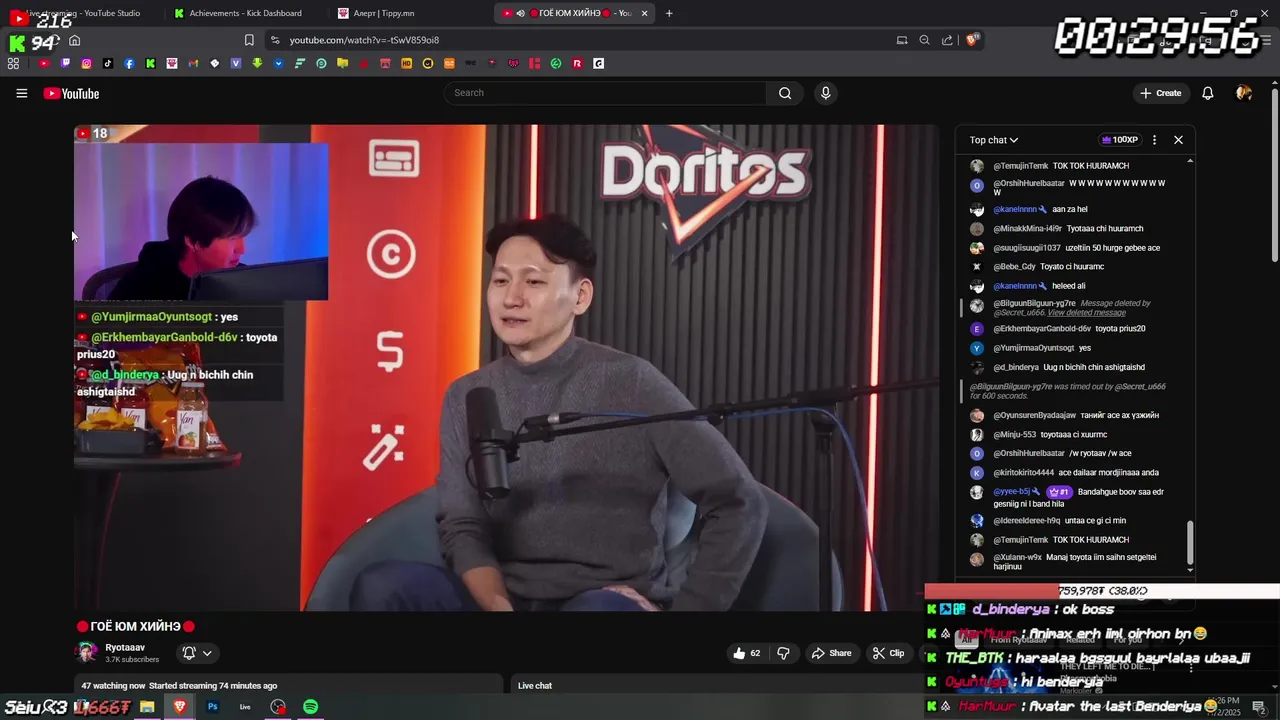1280x720 pixels.
Task: Open Ryotaaav channel name link
Action: pyautogui.click(x=125, y=648)
